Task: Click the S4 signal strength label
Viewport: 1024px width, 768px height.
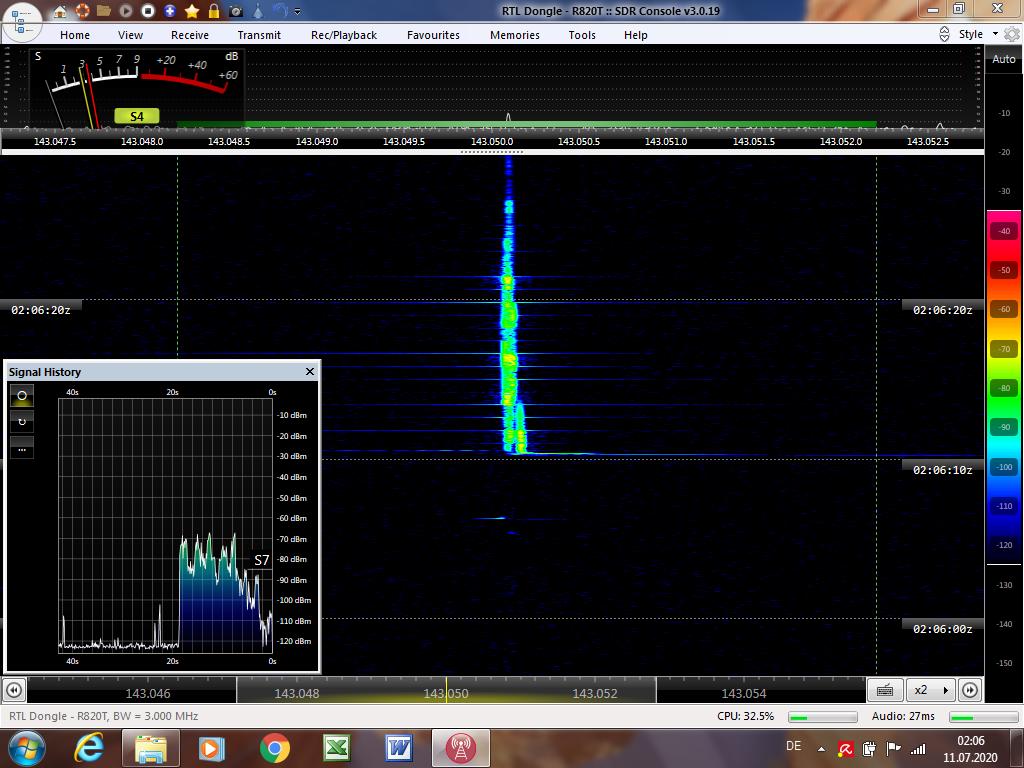Action: point(136,116)
